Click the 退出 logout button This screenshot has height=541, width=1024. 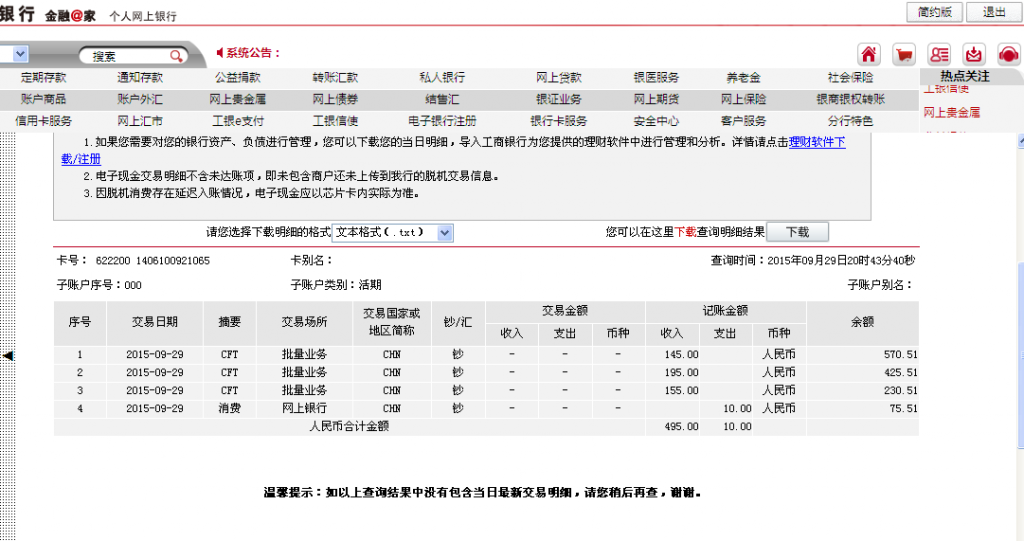pos(994,12)
